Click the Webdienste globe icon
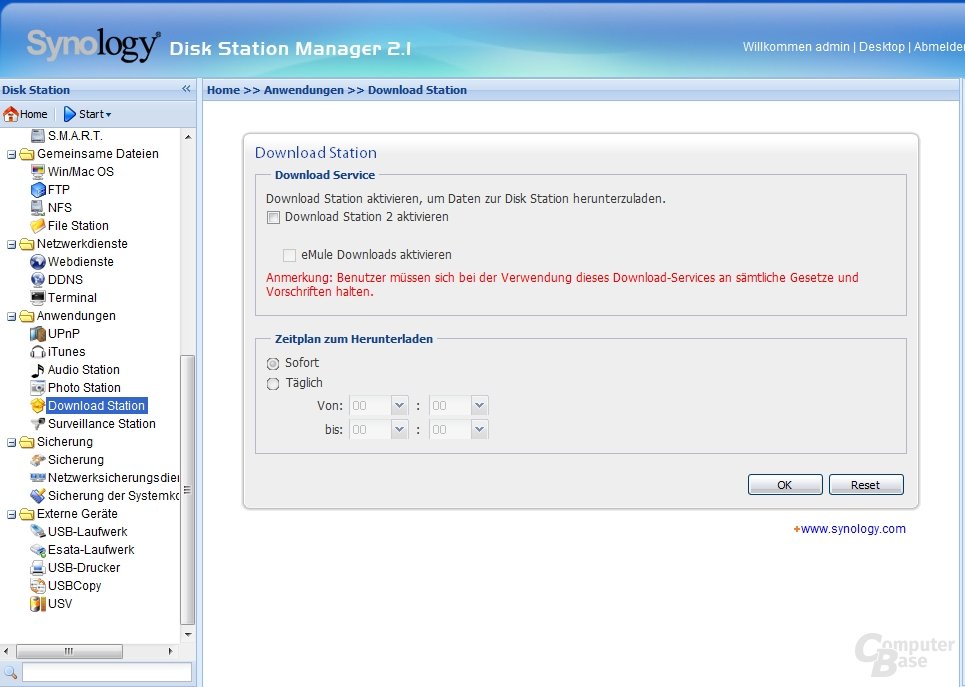This screenshot has height=687, width=965. [x=38, y=262]
